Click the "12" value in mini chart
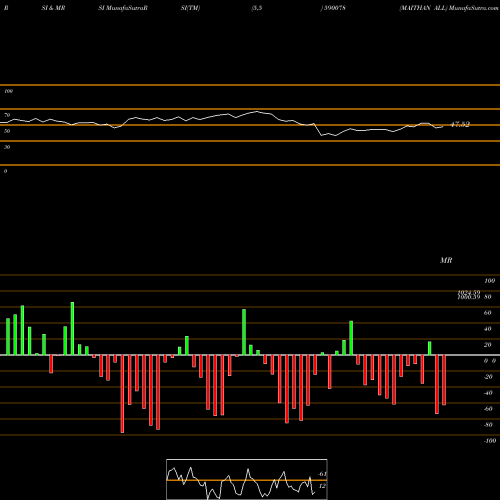 (322, 486)
